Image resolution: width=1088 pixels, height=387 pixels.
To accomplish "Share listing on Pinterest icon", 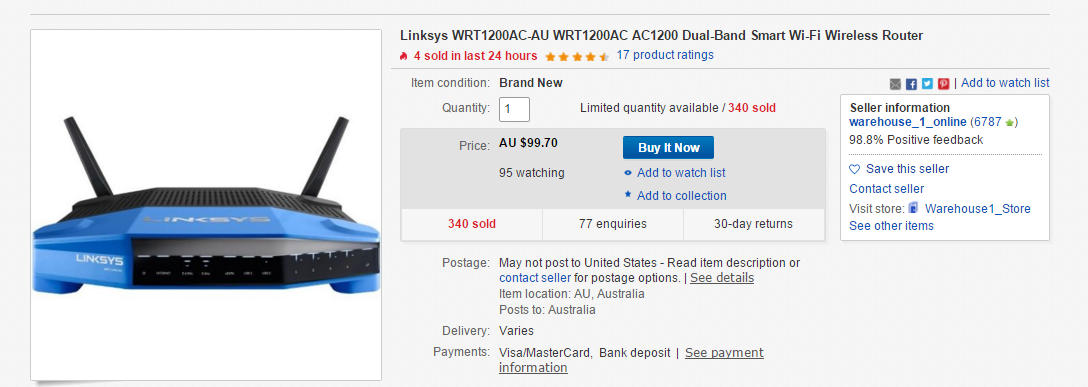I will coord(944,84).
